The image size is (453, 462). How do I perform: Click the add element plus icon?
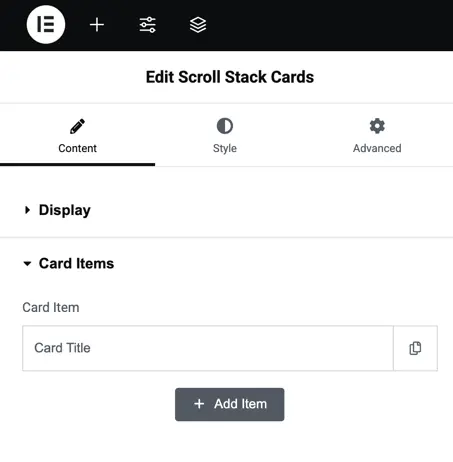point(97,25)
